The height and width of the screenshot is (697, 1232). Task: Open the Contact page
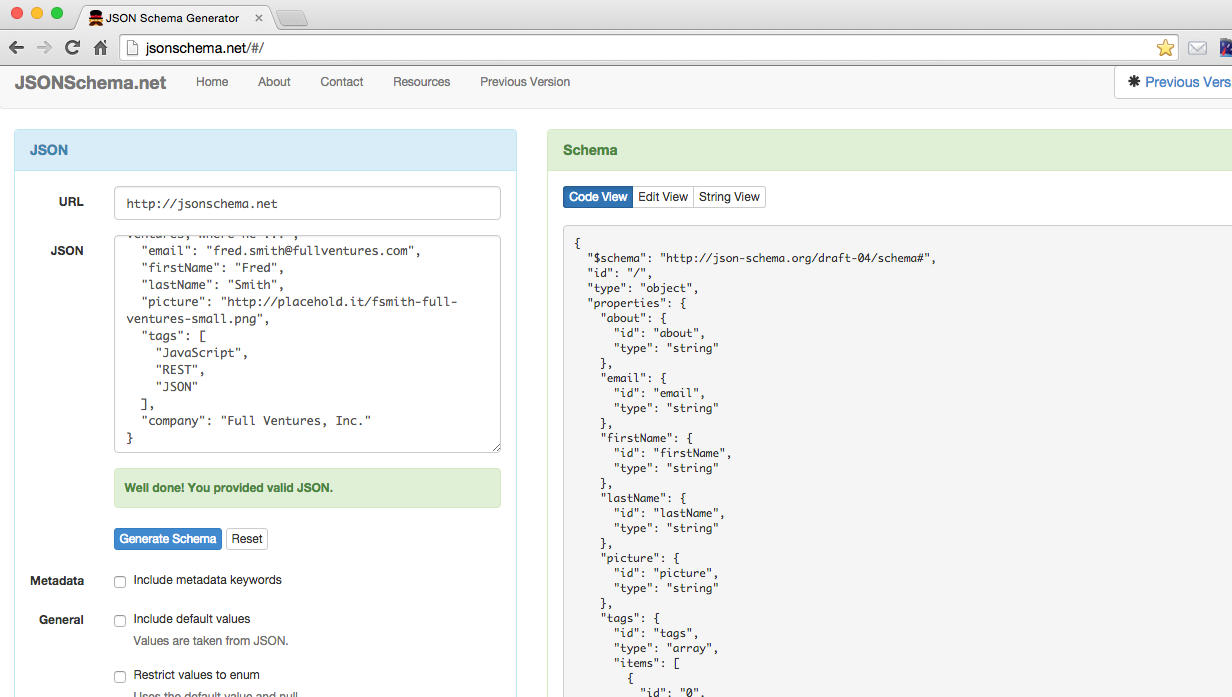(341, 82)
